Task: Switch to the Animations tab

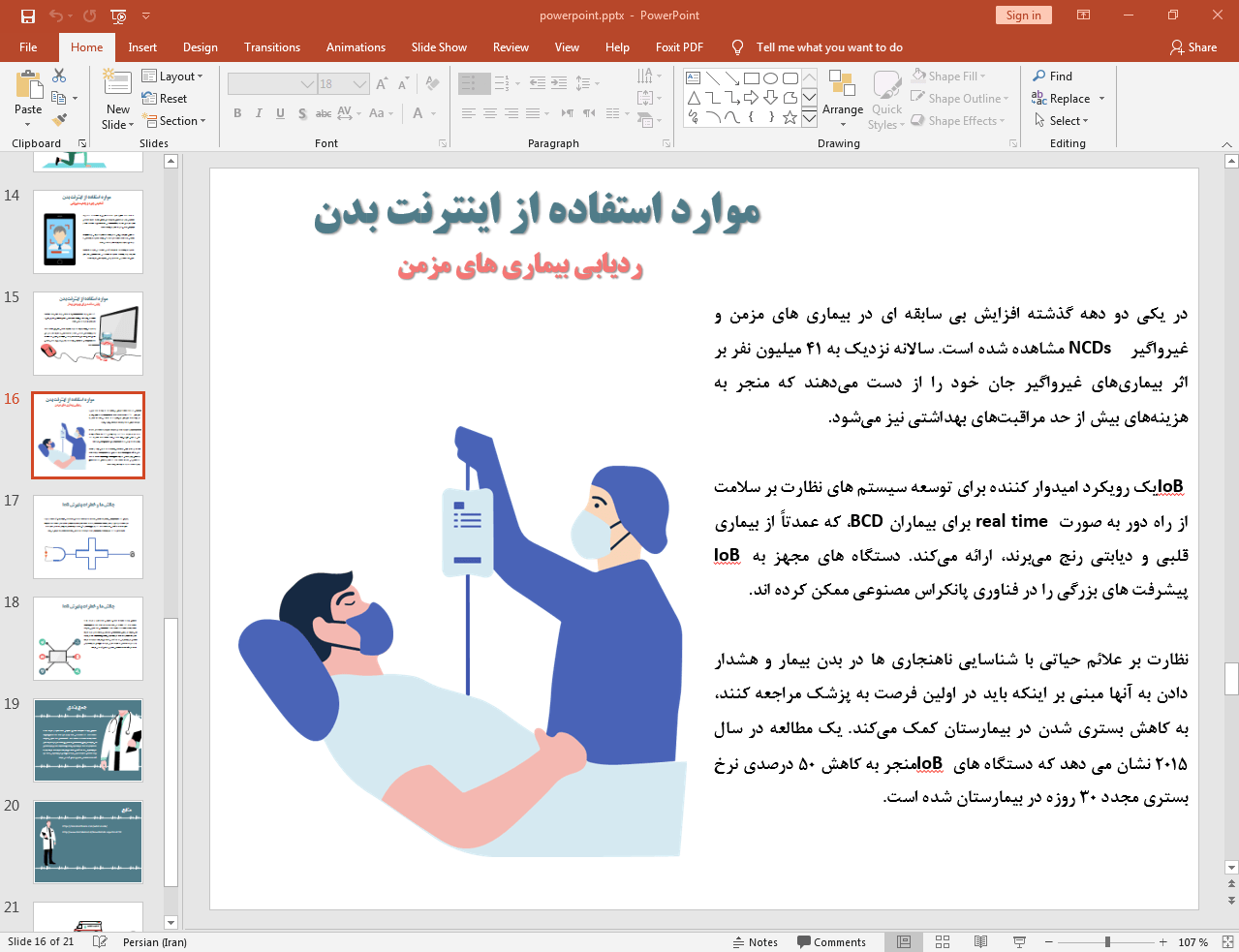Action: coord(356,46)
